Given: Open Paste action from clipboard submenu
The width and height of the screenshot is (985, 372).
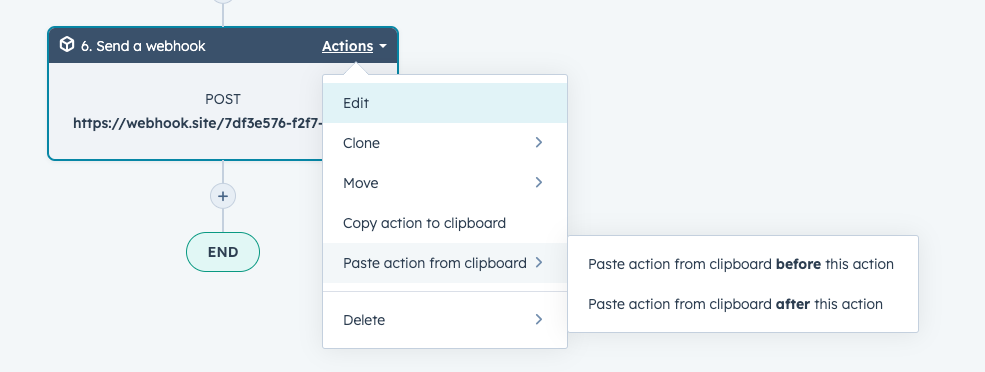Looking at the screenshot, I should (445, 263).
